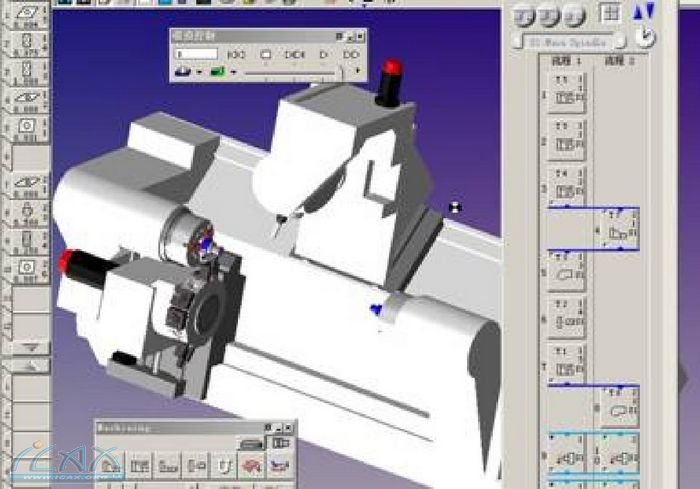
Task: Select operation tile 2 in flow 1
Action: [x=566, y=139]
